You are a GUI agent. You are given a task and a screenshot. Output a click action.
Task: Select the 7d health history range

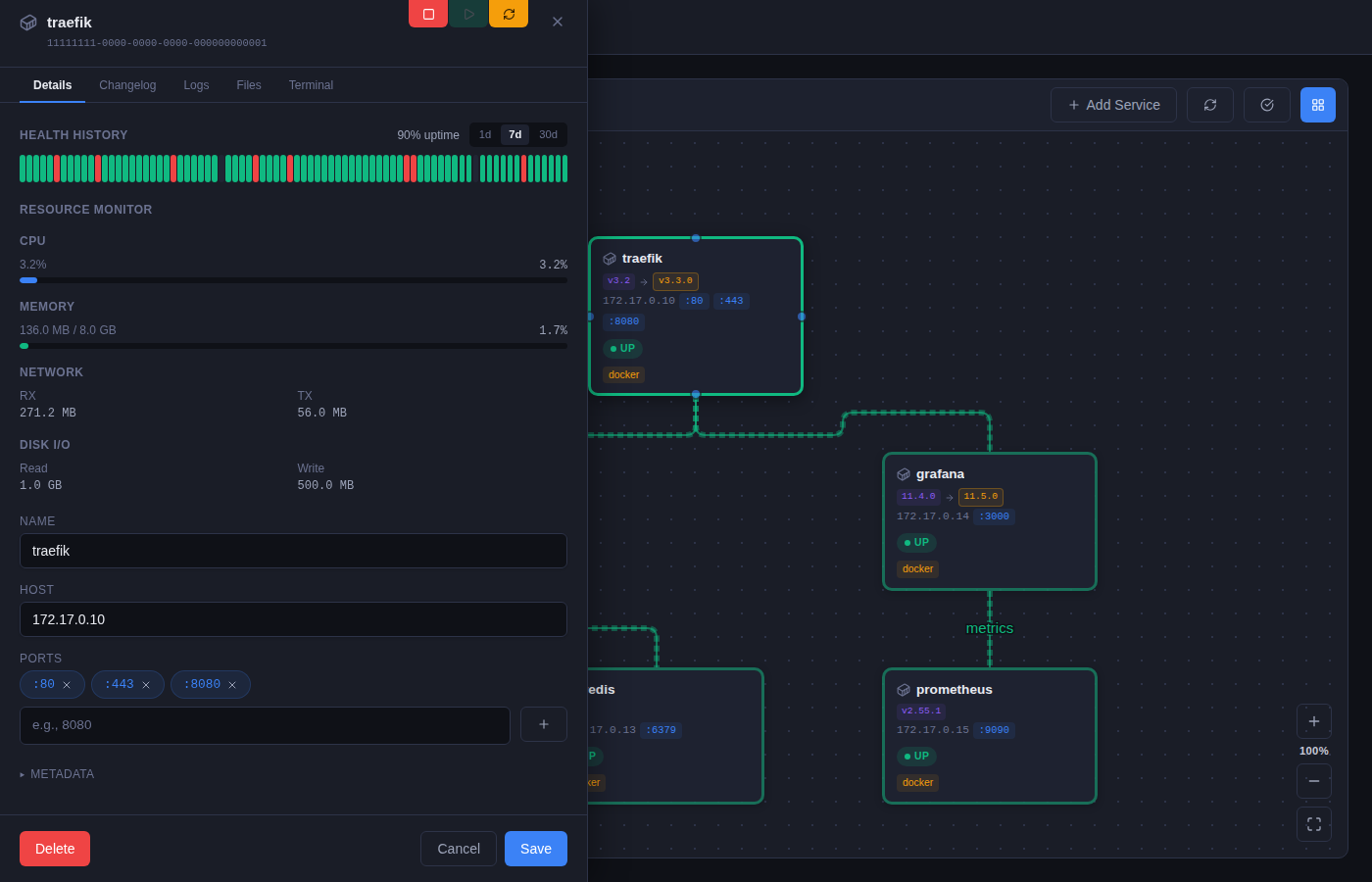pos(515,135)
